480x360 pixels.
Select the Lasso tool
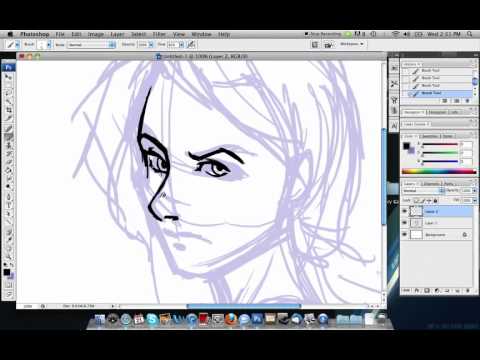(9, 93)
